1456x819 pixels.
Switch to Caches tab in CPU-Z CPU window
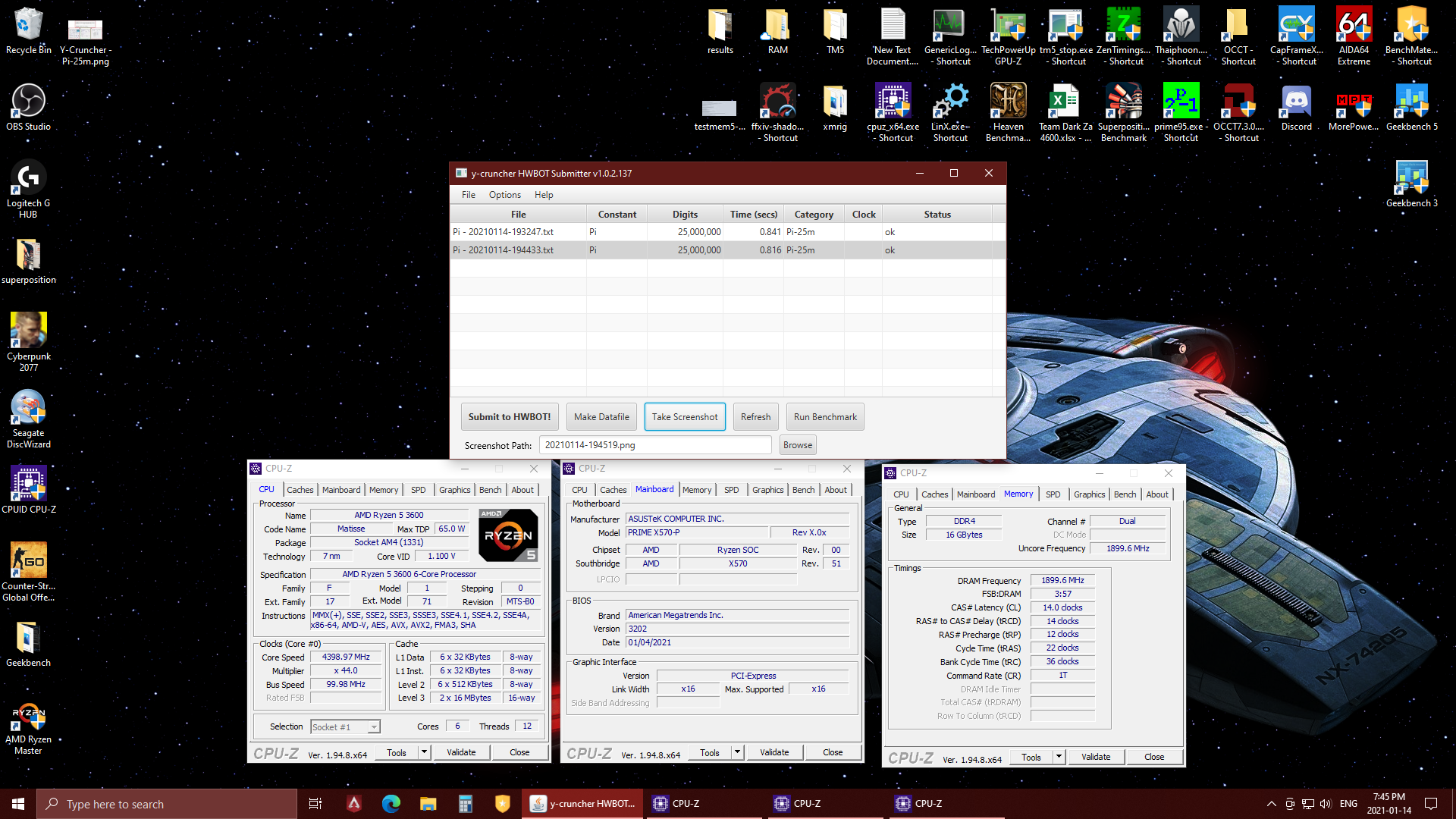(300, 490)
